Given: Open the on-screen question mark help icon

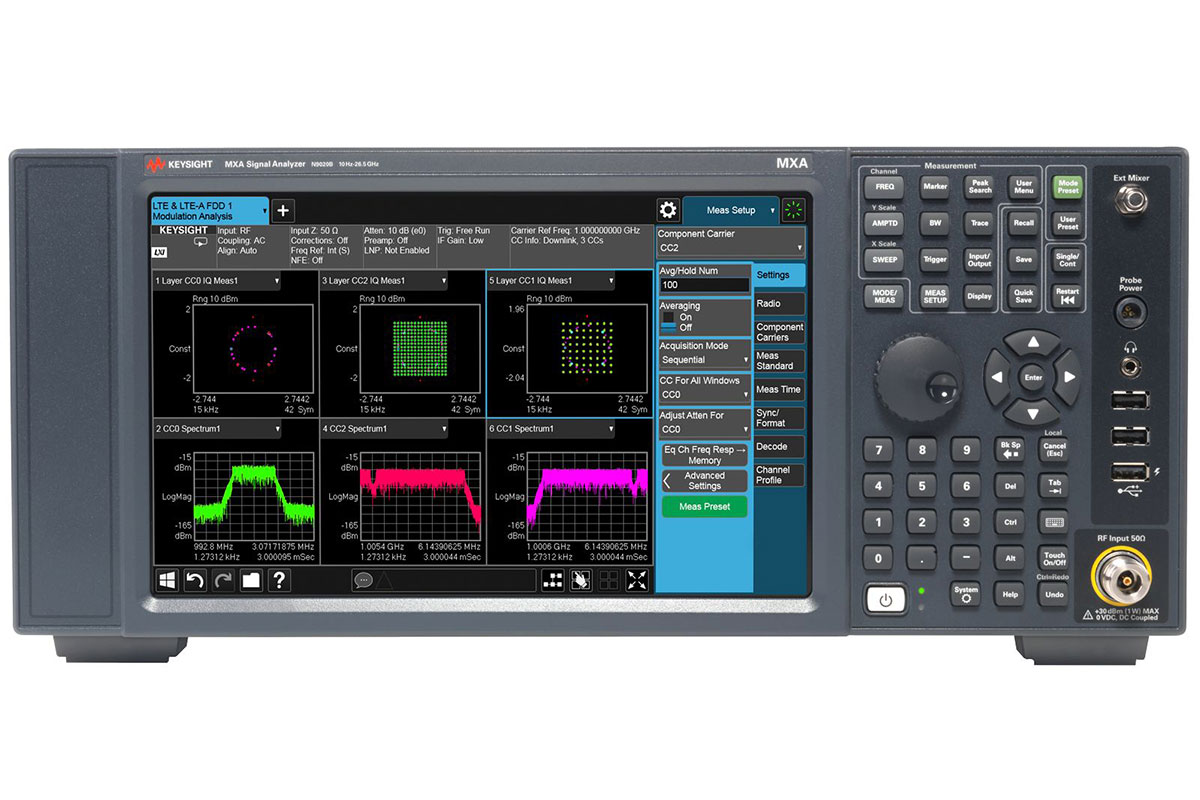Looking at the screenshot, I should [x=279, y=580].
